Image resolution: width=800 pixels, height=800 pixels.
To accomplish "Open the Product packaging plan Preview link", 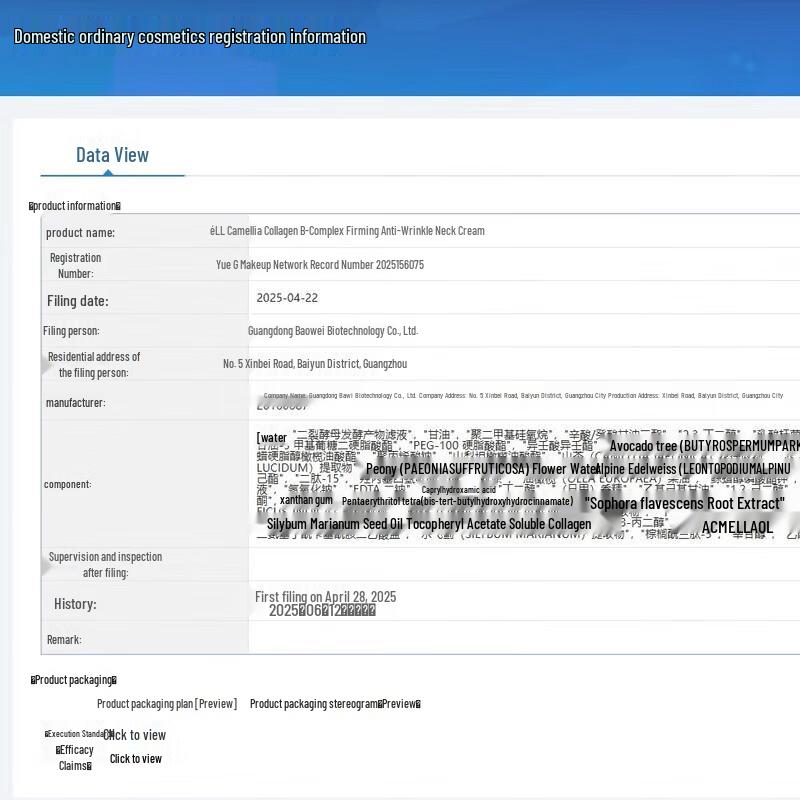I will pyautogui.click(x=167, y=704).
